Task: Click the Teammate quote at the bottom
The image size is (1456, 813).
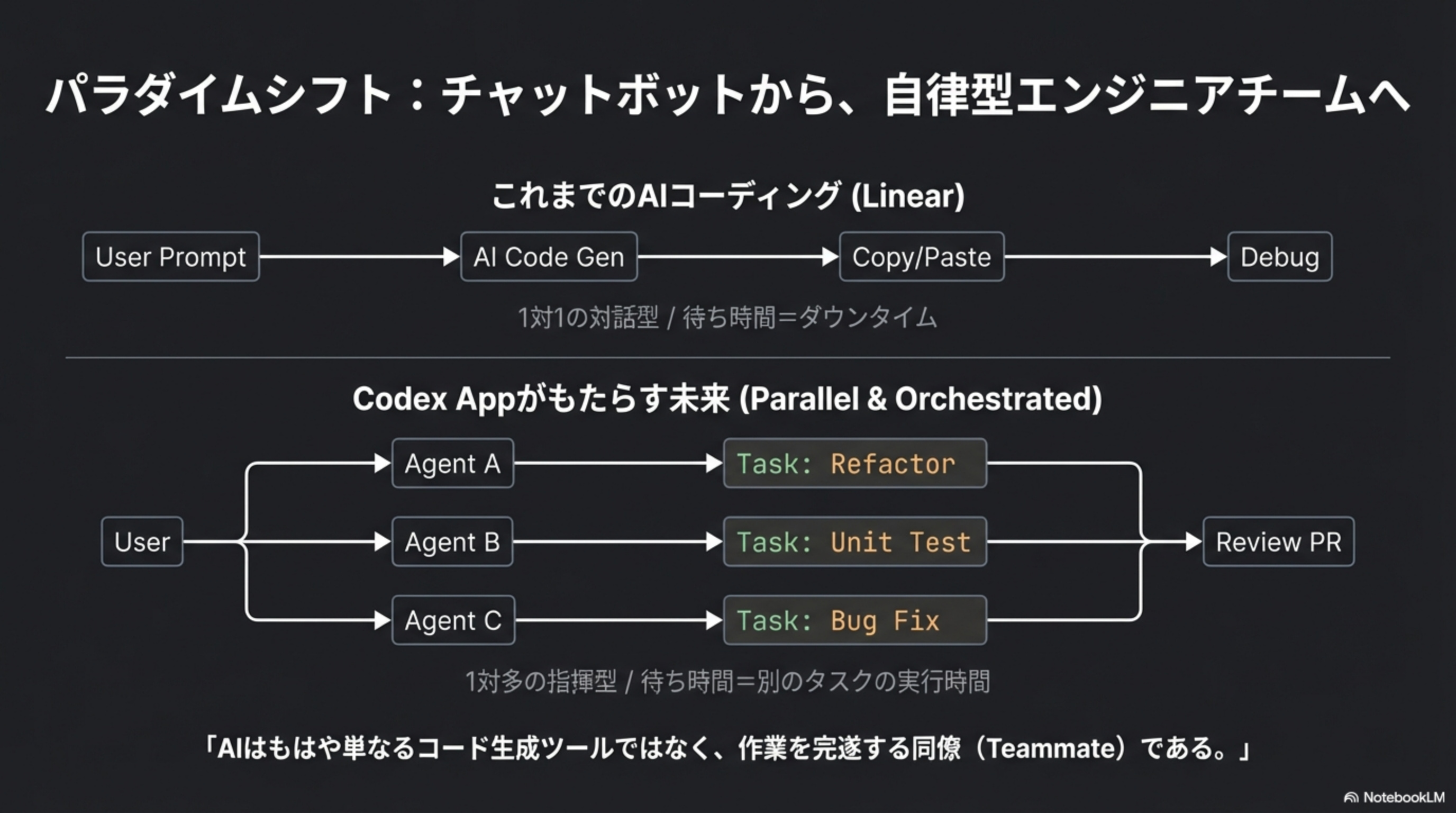Action: coord(727,748)
